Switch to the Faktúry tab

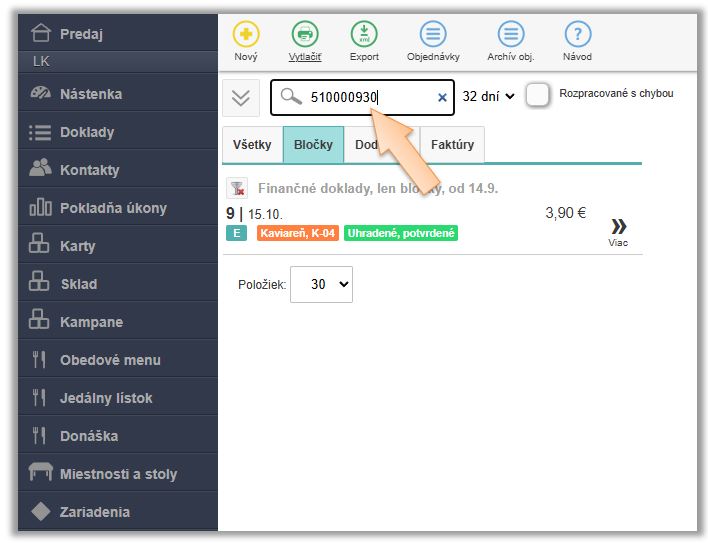click(452, 145)
